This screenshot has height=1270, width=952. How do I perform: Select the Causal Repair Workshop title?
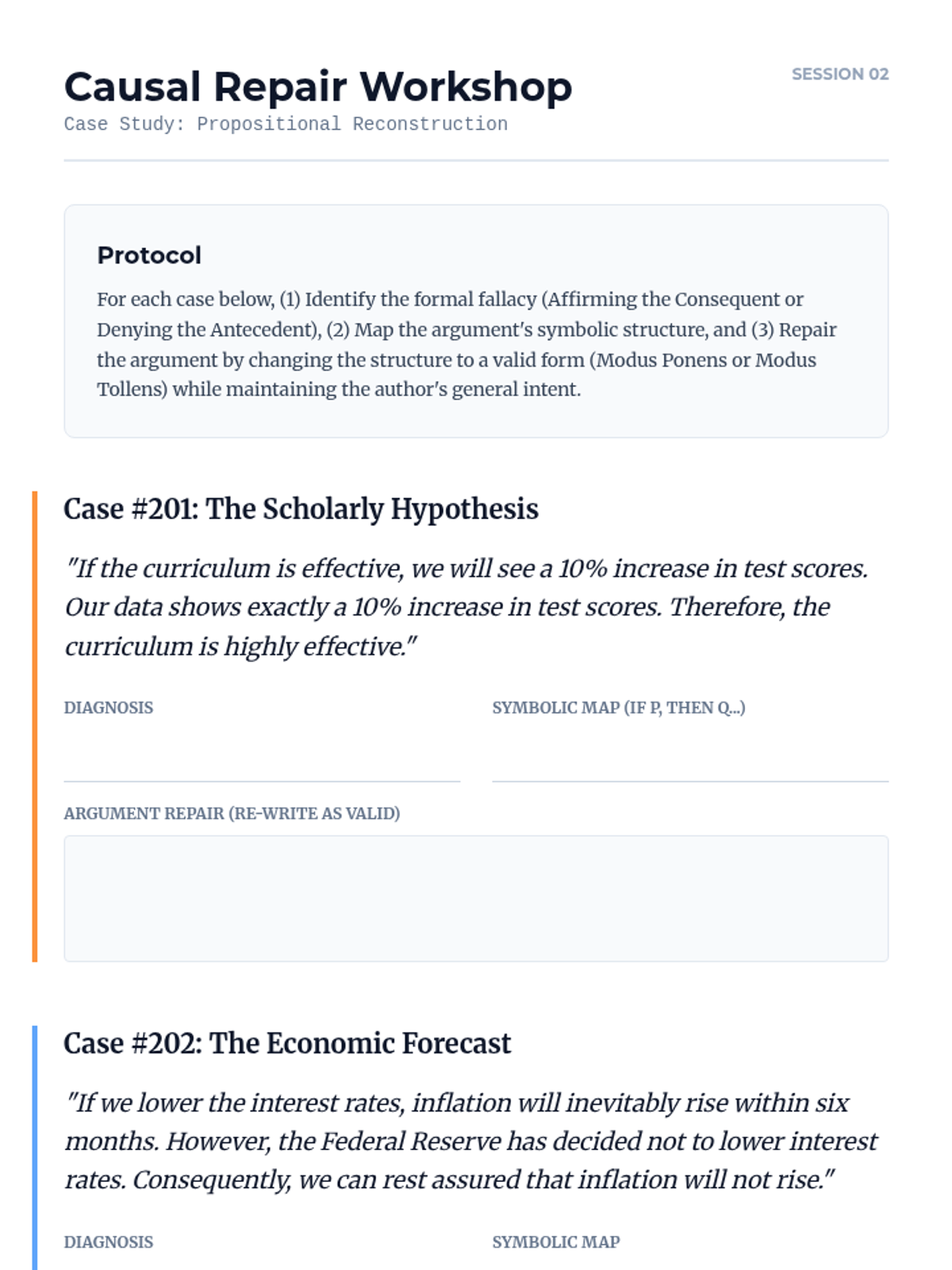click(x=317, y=87)
